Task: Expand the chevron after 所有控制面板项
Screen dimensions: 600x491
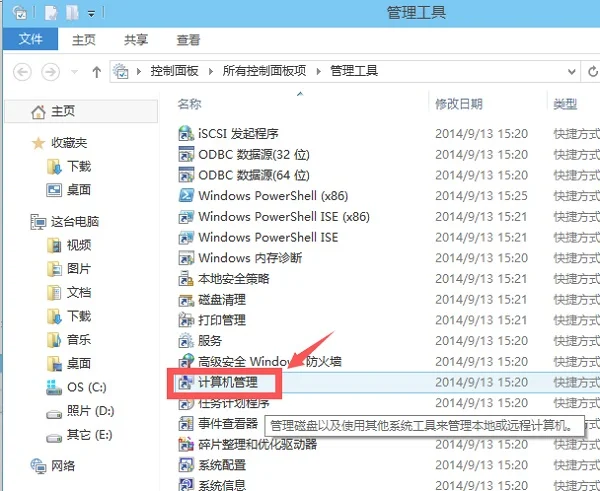Action: pos(318,72)
